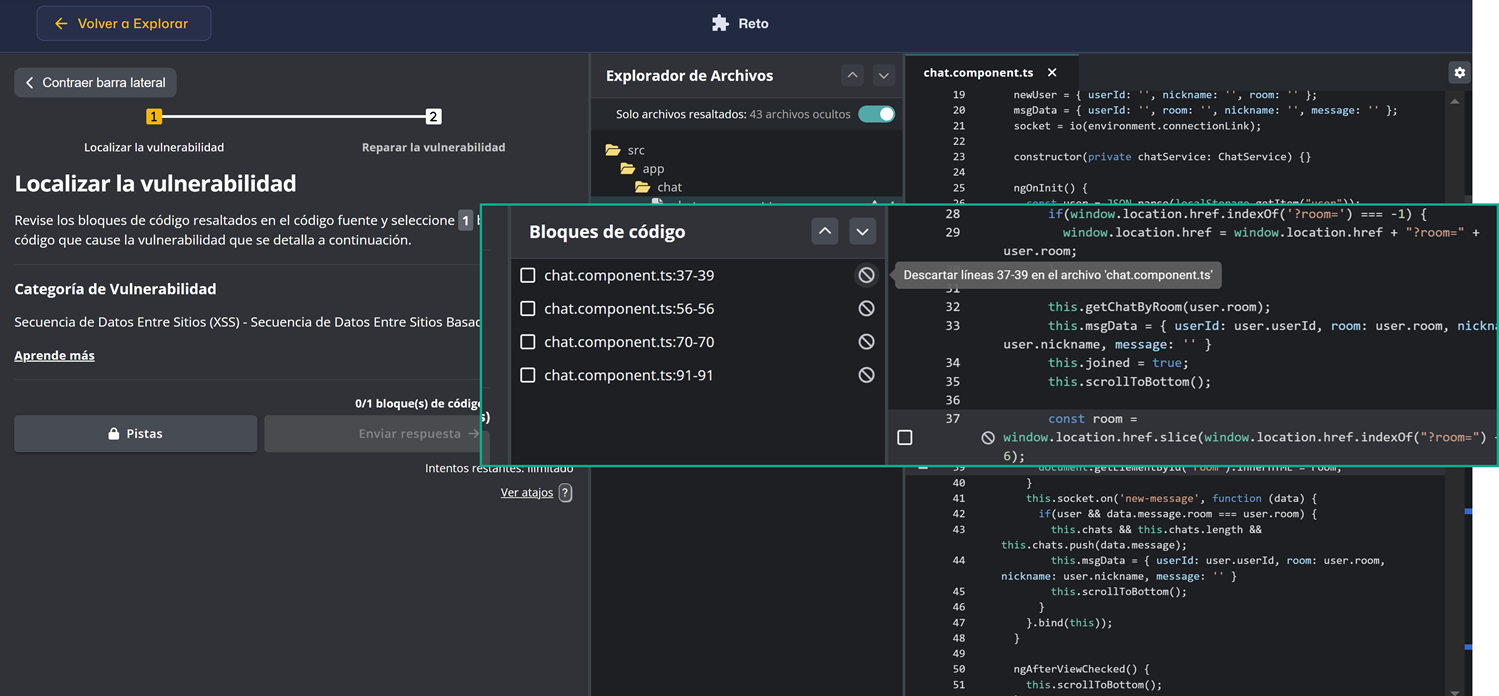Screen dimensions: 1499x696
Task: Discard the chat.component.ts:70-70 code block
Action: point(866,342)
